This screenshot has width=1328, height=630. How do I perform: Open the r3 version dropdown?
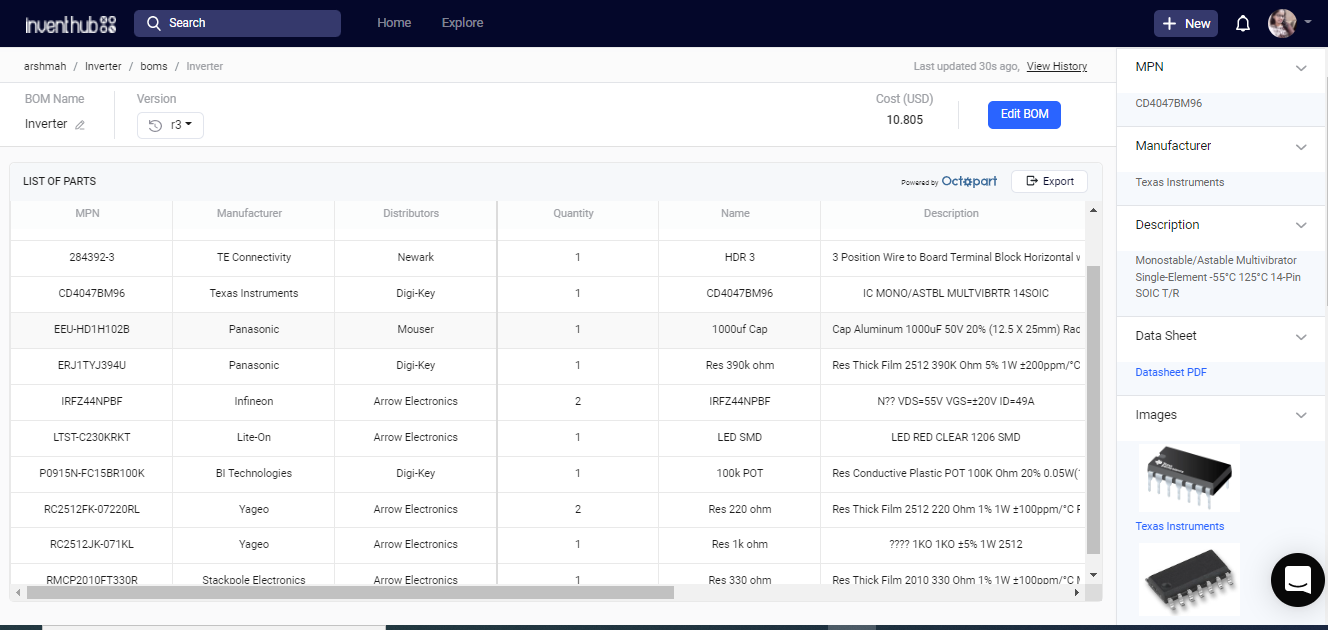click(x=170, y=125)
